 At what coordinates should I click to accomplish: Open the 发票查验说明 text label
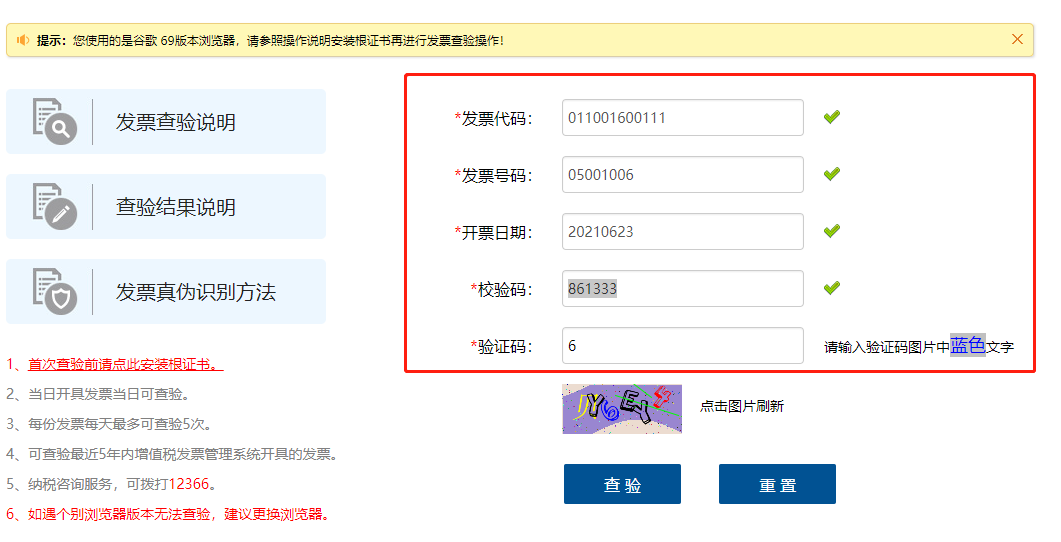176,122
